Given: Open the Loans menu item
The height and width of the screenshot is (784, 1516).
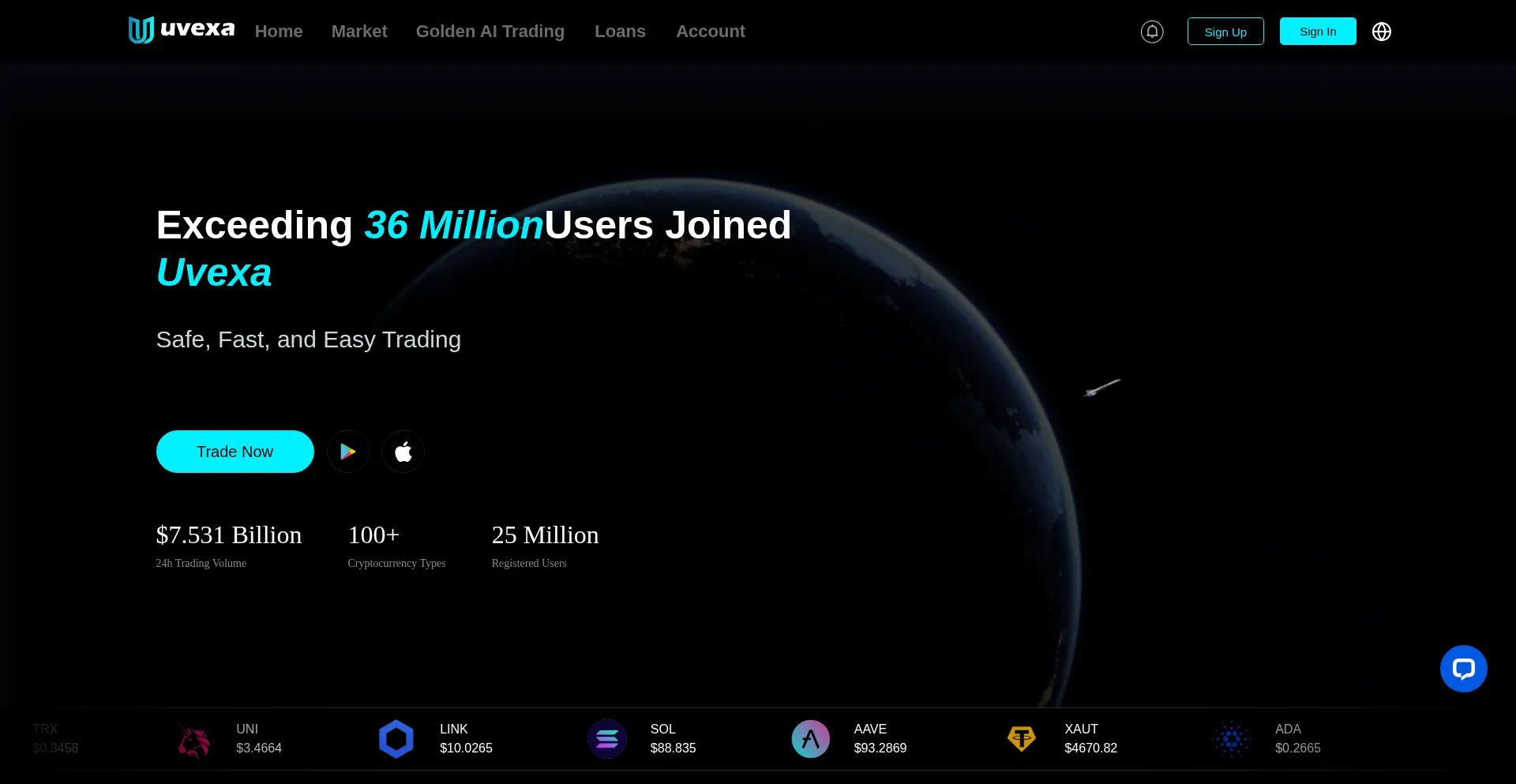Looking at the screenshot, I should 620,32.
